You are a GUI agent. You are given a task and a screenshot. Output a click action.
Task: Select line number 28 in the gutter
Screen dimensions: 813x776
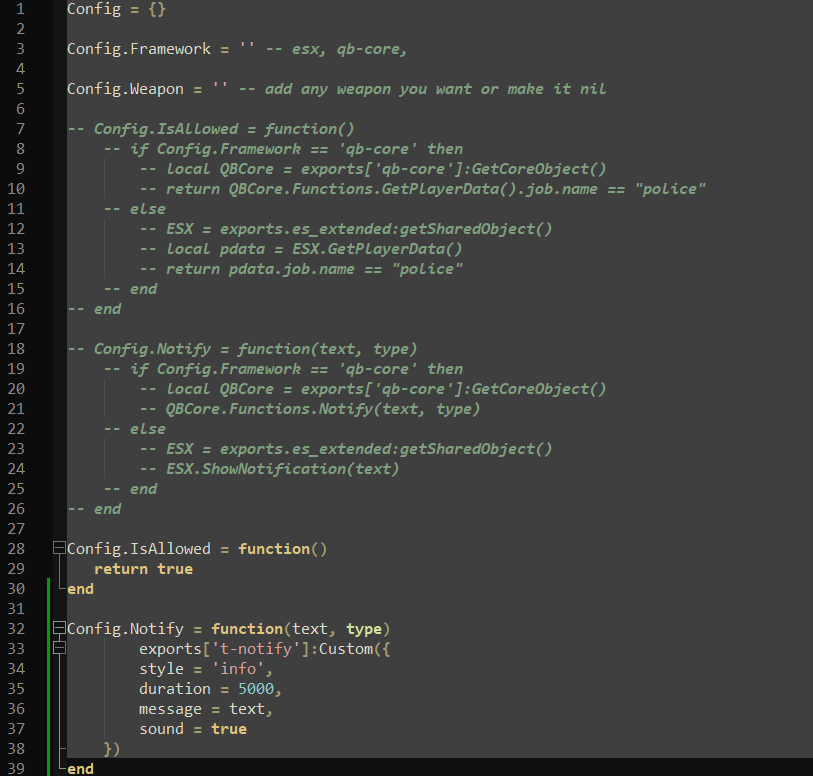[x=16, y=549]
